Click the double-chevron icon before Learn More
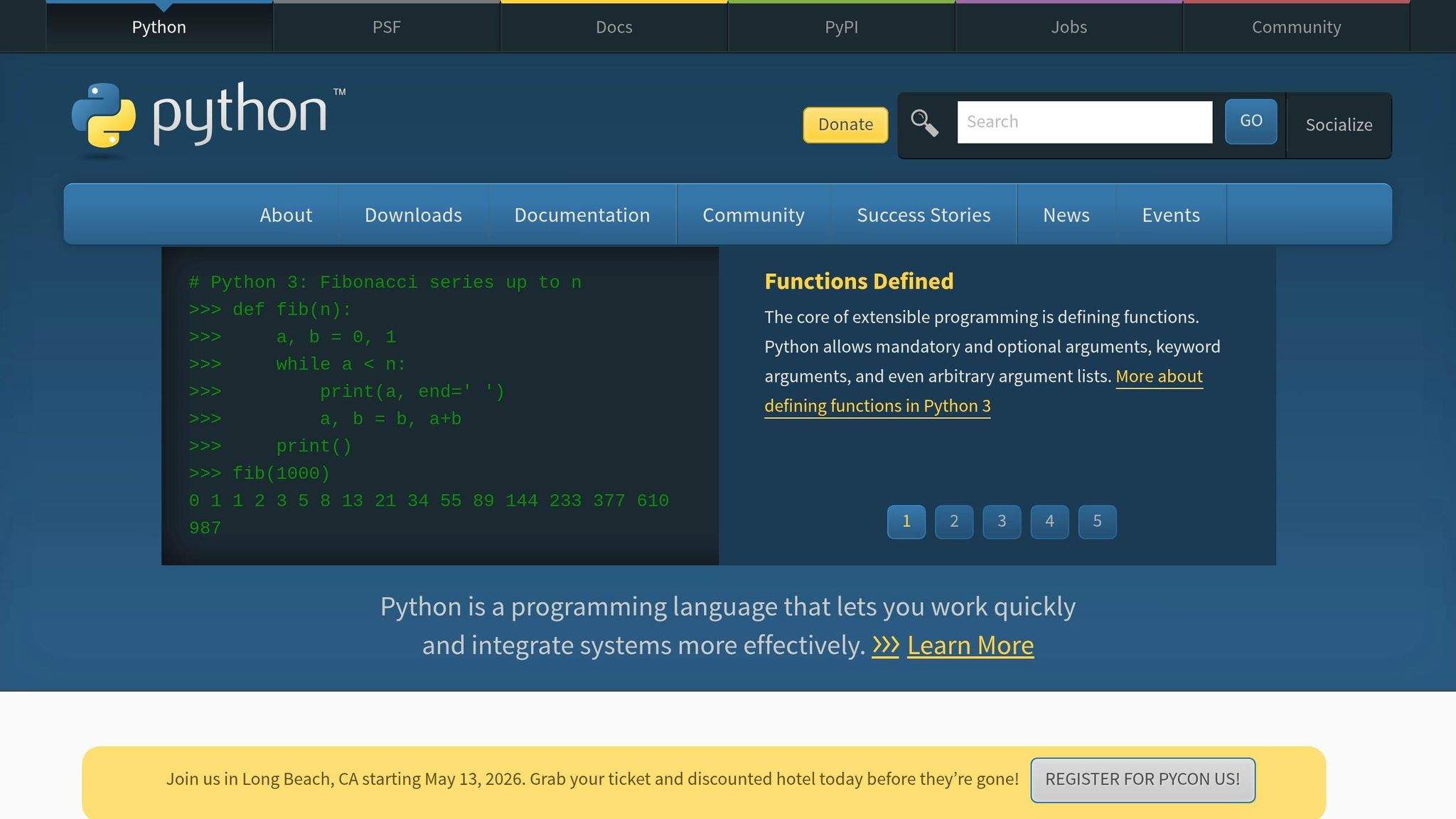 [884, 646]
